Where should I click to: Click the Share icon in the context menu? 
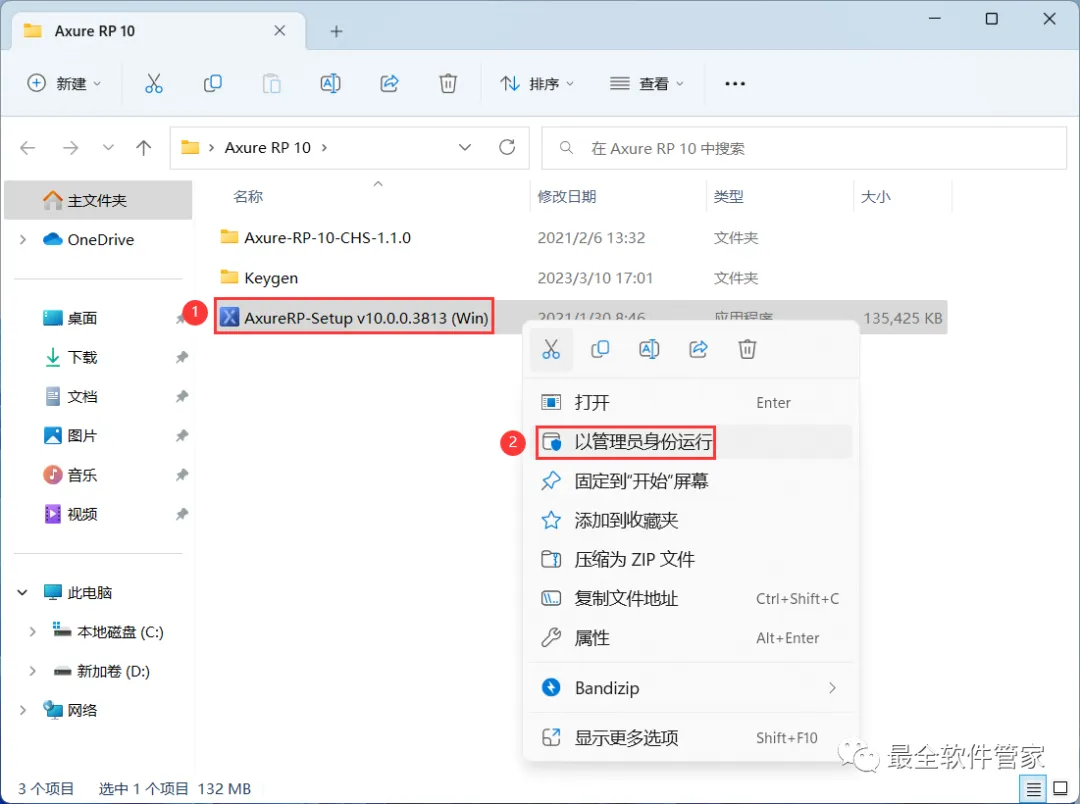click(x=698, y=349)
